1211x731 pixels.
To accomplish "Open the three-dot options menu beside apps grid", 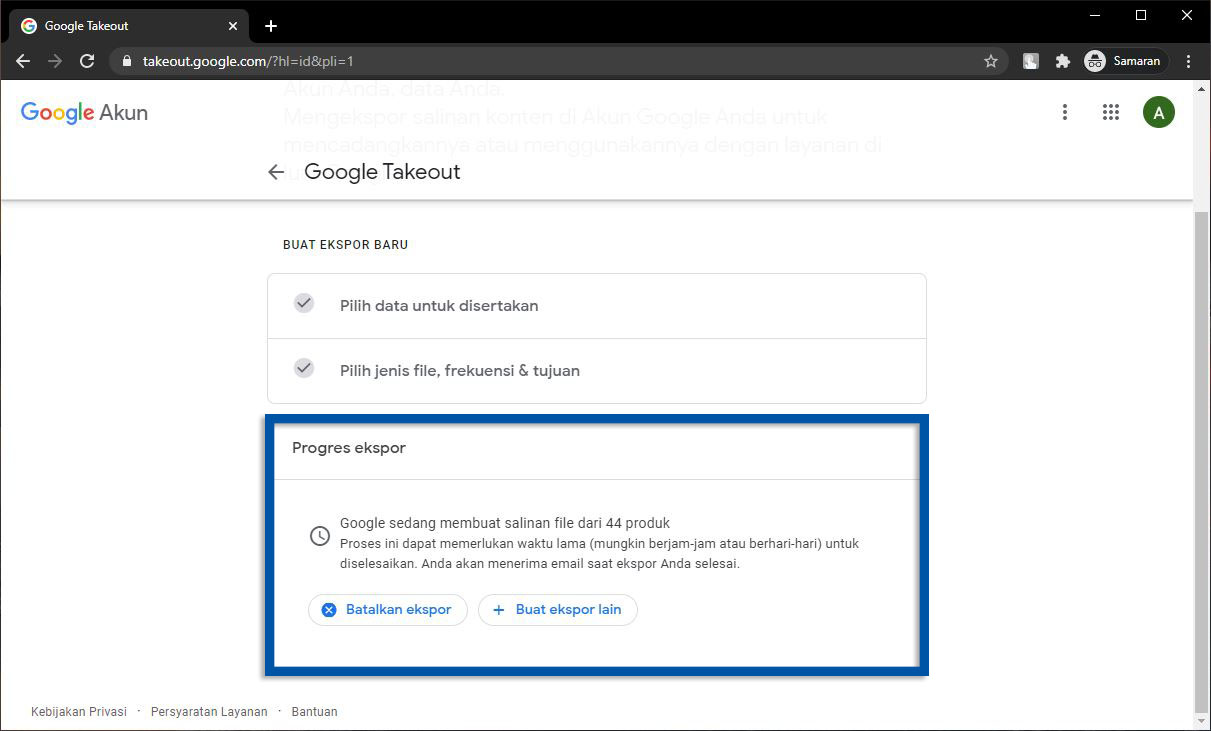I will (1065, 113).
